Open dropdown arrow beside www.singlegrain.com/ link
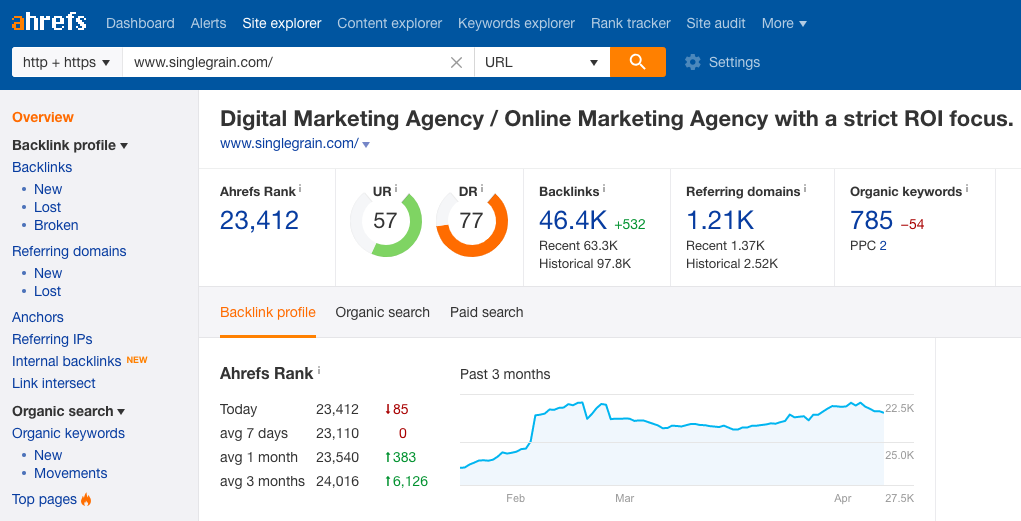The height and width of the screenshot is (521, 1021). (x=366, y=145)
